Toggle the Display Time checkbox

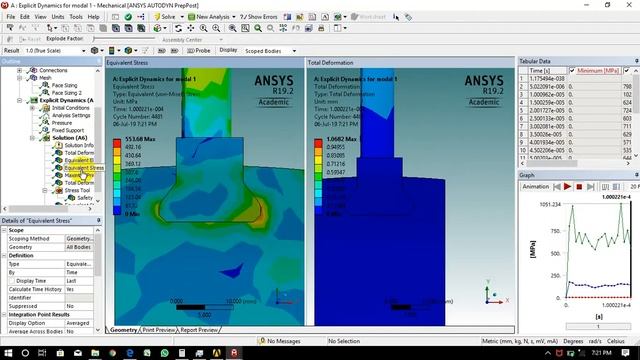(x=12, y=281)
